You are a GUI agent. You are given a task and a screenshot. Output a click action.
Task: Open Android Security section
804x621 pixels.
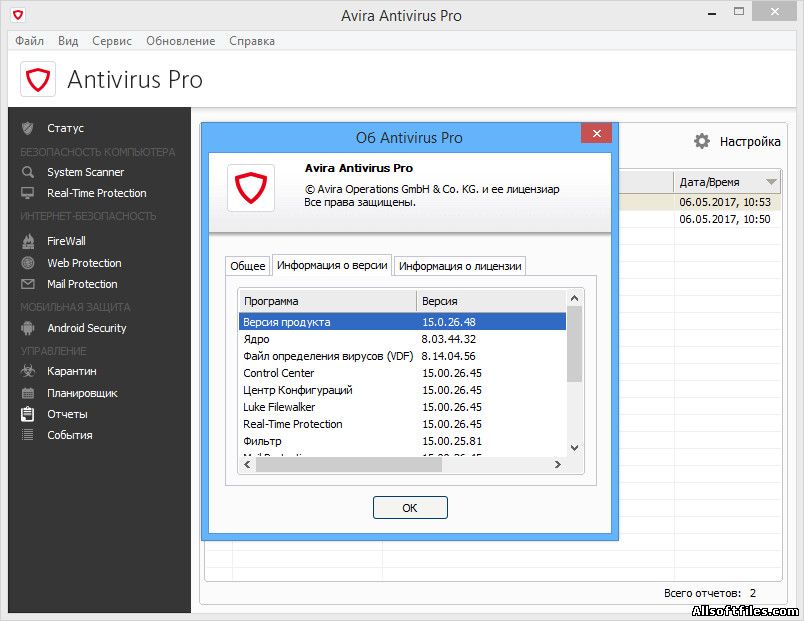click(87, 328)
